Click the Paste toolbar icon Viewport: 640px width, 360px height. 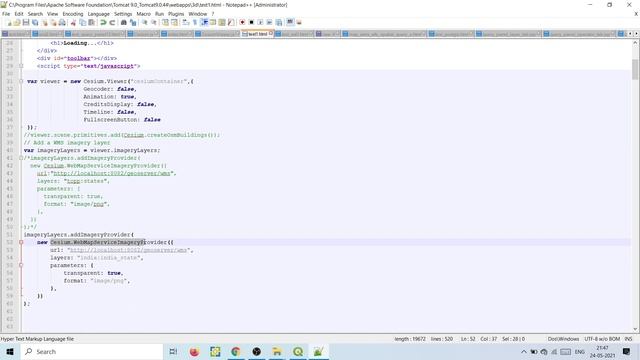[x=91, y=22]
